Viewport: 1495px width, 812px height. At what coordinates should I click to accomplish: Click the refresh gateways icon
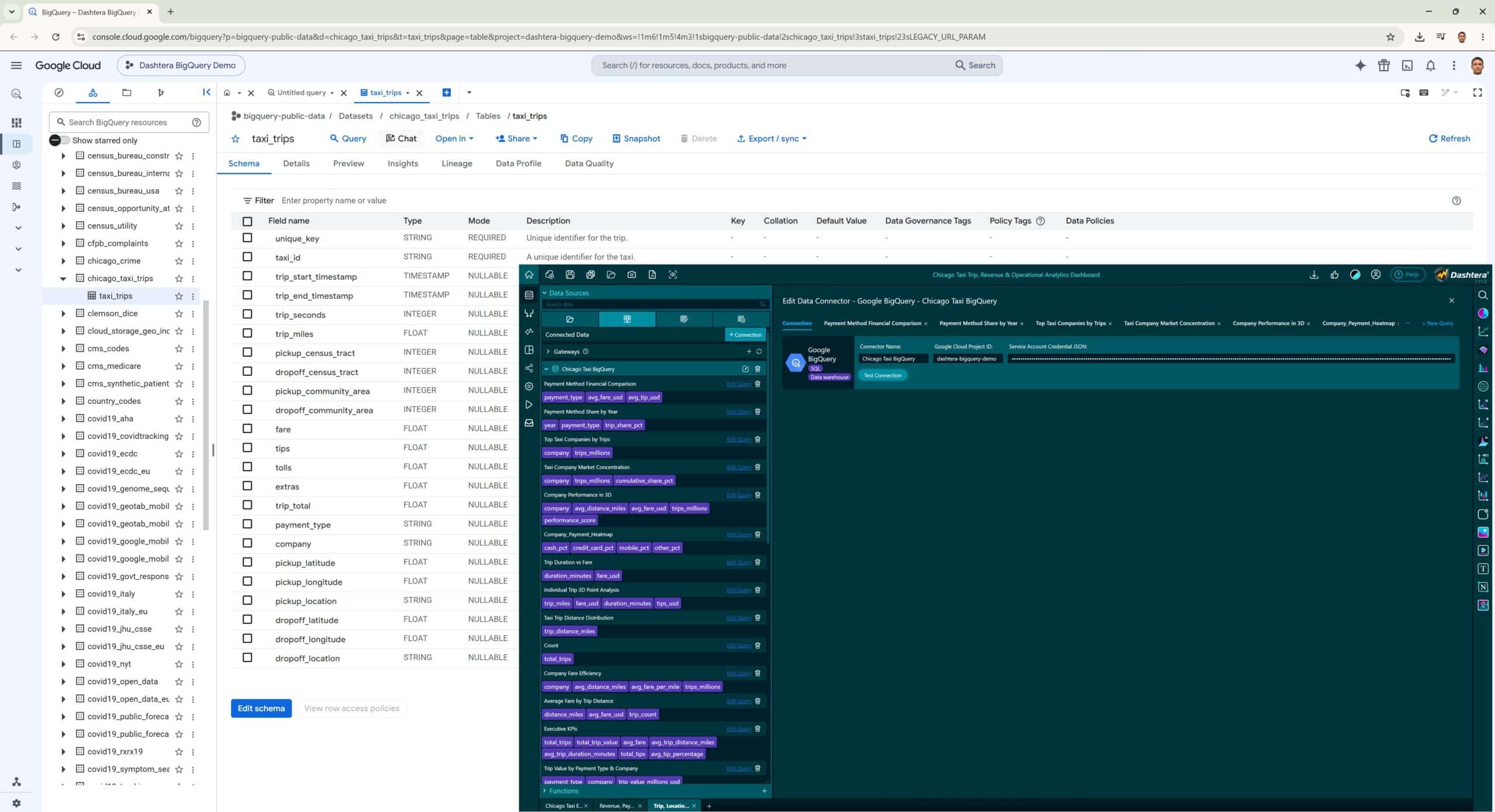[x=759, y=351]
